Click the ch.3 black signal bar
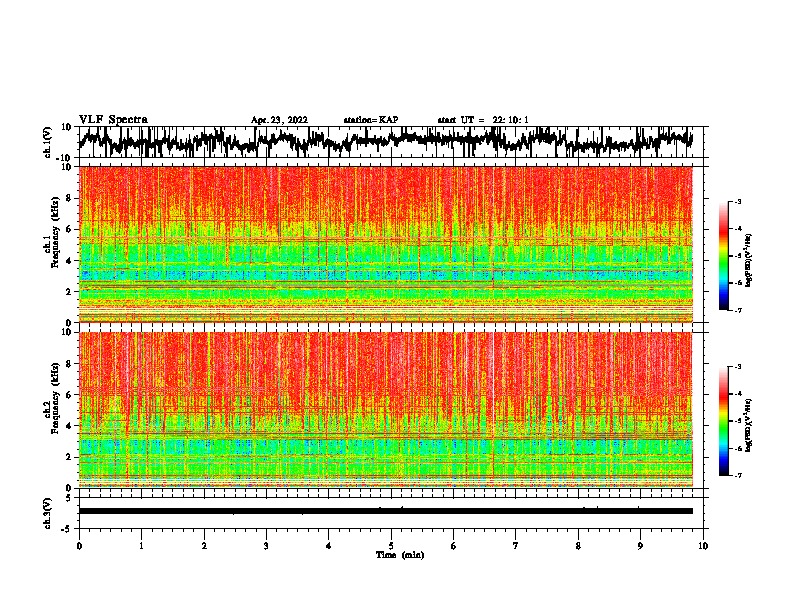Image resolution: width=792 pixels, height=612 pixels. 385,511
